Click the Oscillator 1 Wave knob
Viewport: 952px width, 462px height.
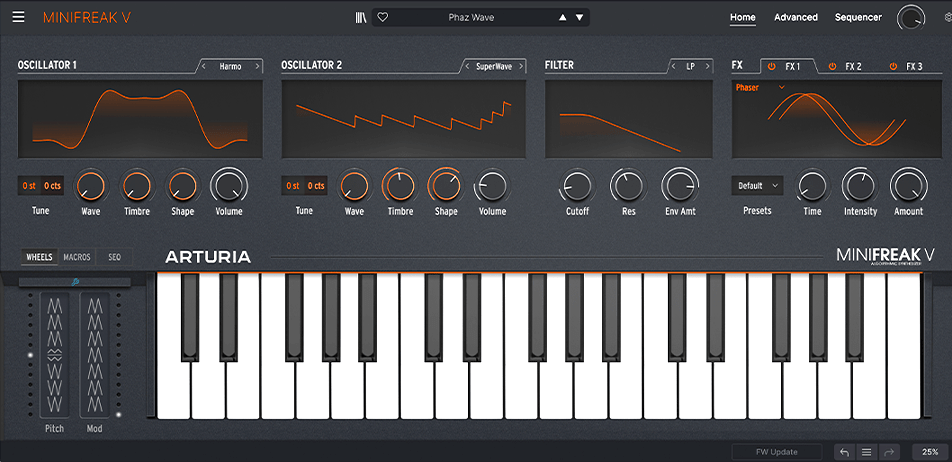pos(91,186)
